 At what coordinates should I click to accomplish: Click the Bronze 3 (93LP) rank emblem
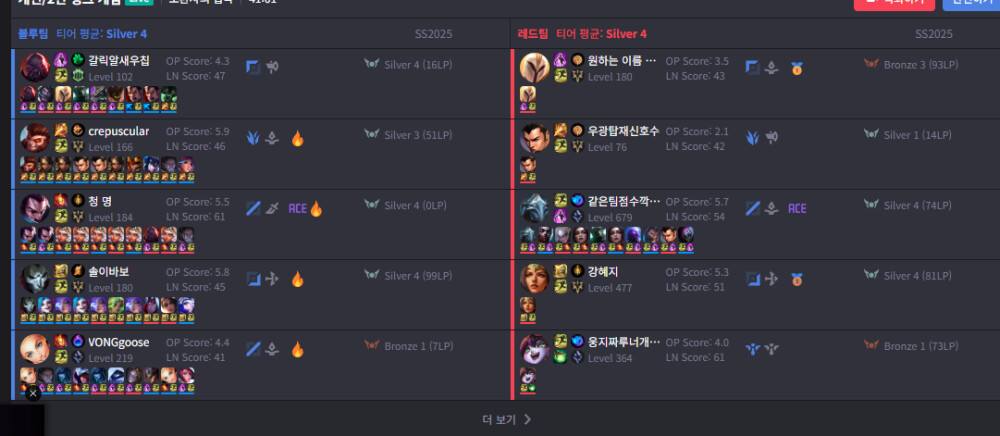(x=871, y=65)
